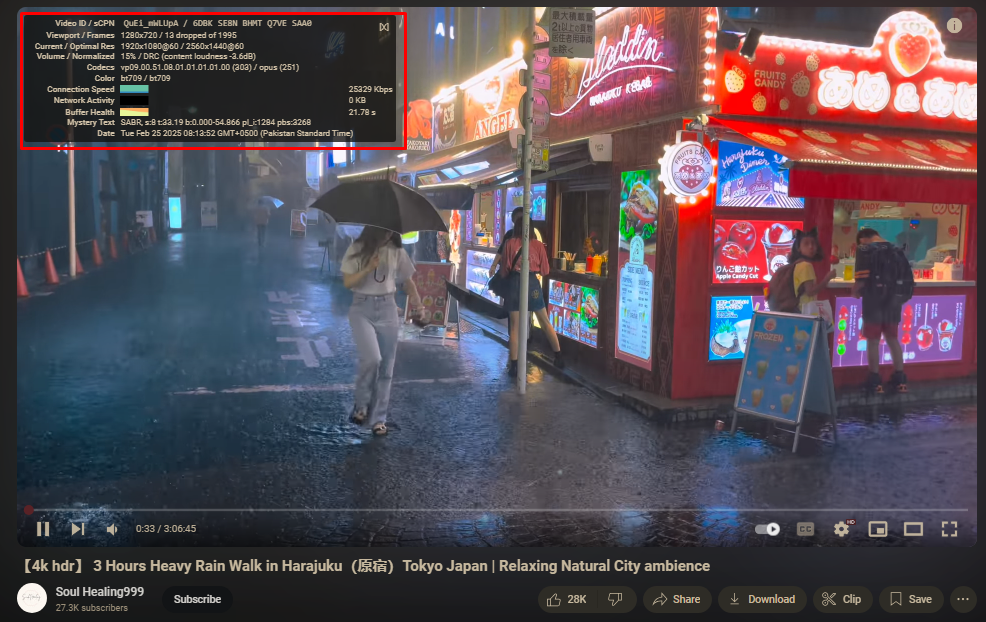Enter full screen mode
This screenshot has width=986, height=622.
pos(949,529)
